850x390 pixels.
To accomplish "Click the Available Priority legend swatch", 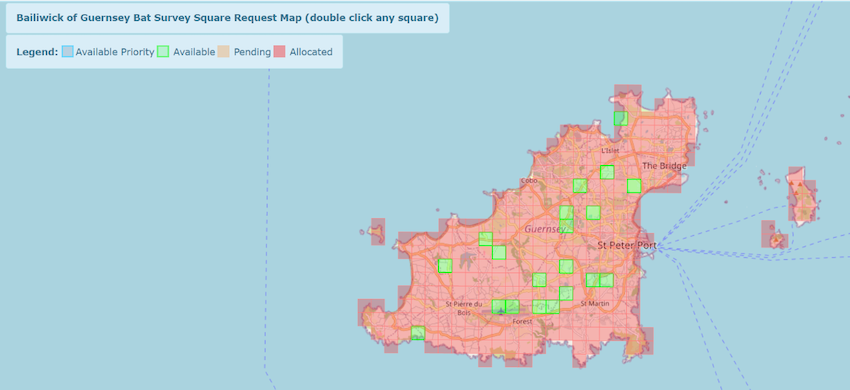I will pyautogui.click(x=67, y=52).
